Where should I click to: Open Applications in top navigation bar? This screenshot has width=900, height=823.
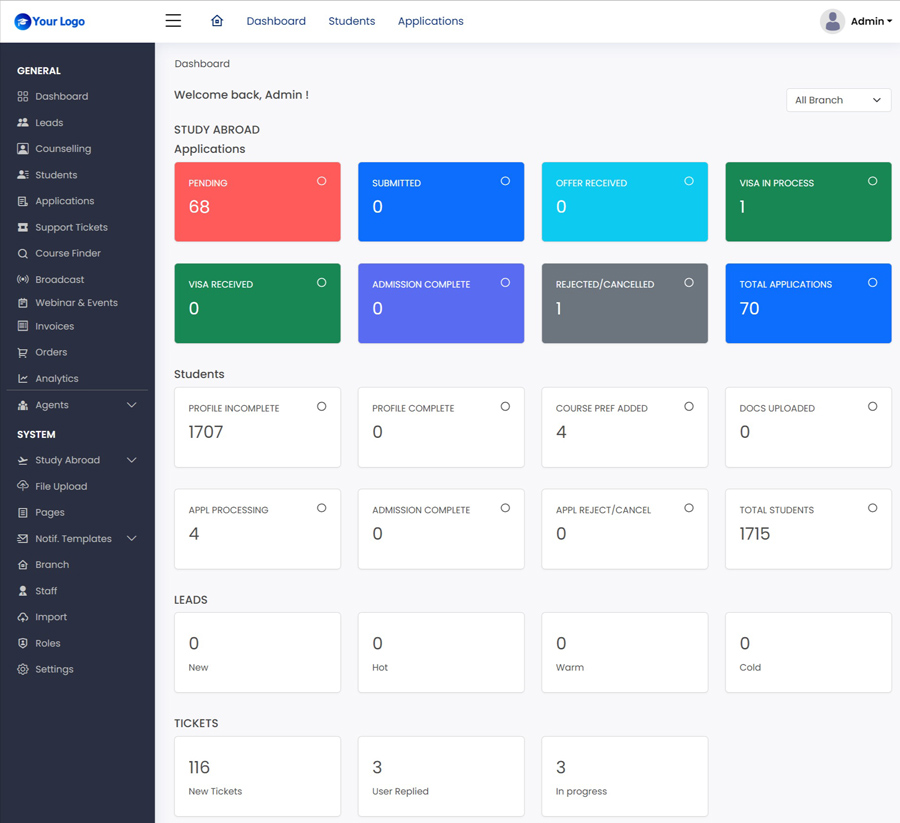tap(430, 21)
